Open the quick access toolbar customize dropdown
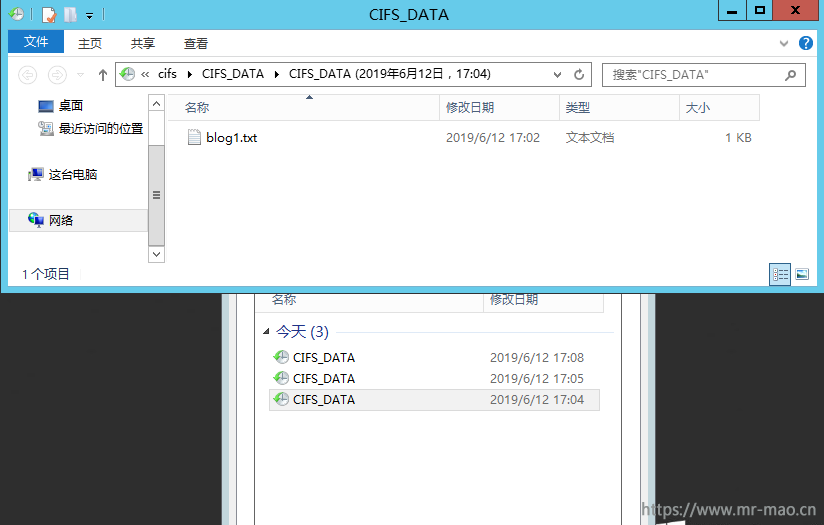The image size is (824, 525). [89, 15]
